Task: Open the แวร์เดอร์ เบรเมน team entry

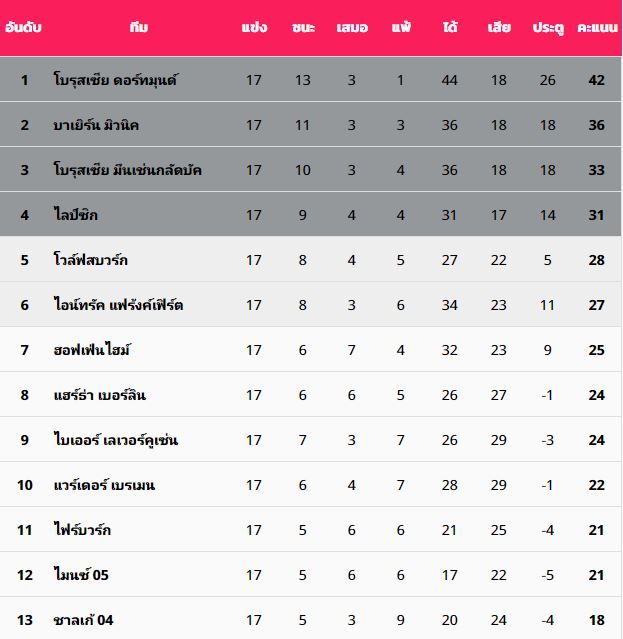Action: 104,485
